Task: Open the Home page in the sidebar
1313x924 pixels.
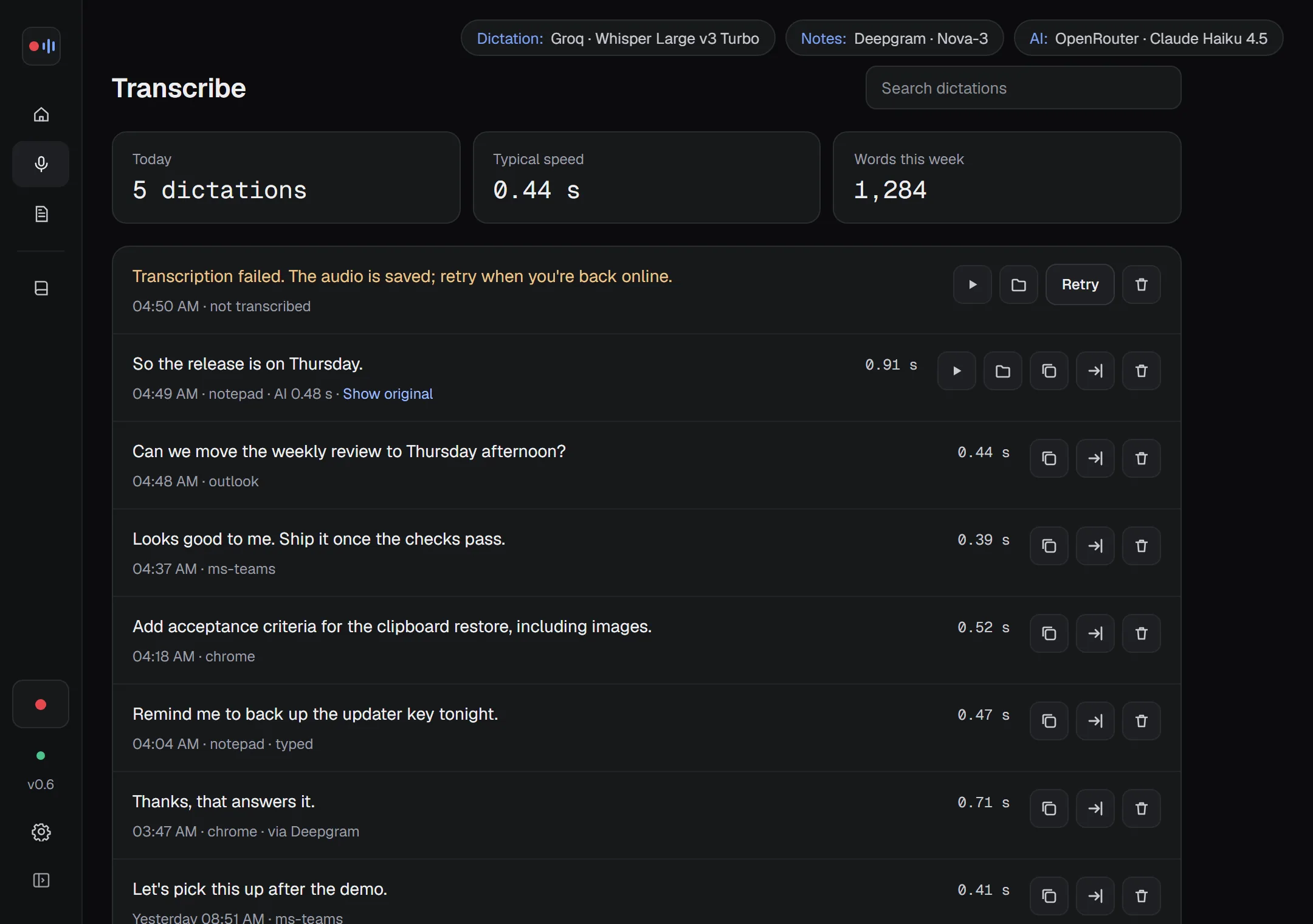Action: 41,114
